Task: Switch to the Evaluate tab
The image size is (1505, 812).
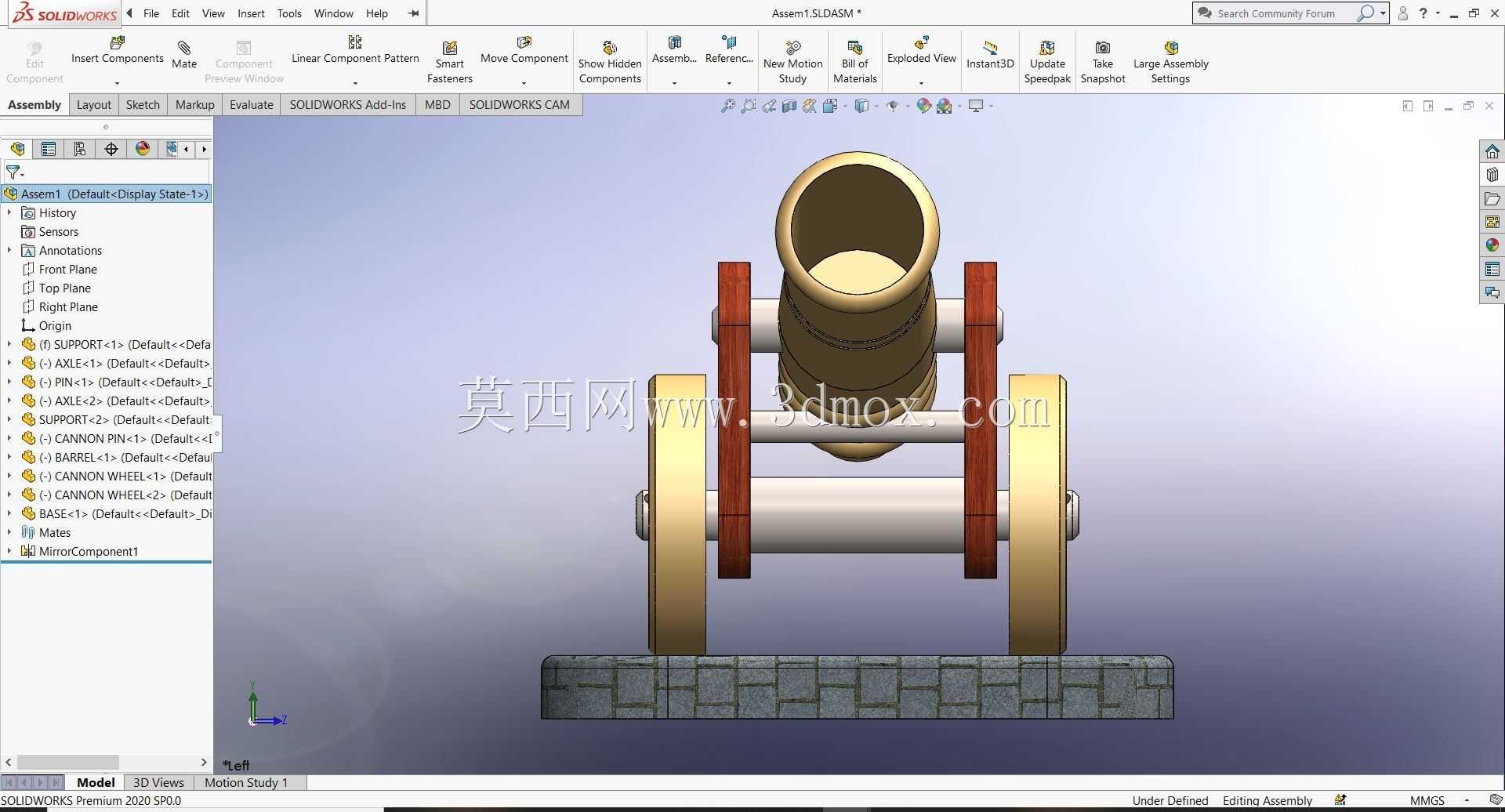Action: pyautogui.click(x=252, y=104)
